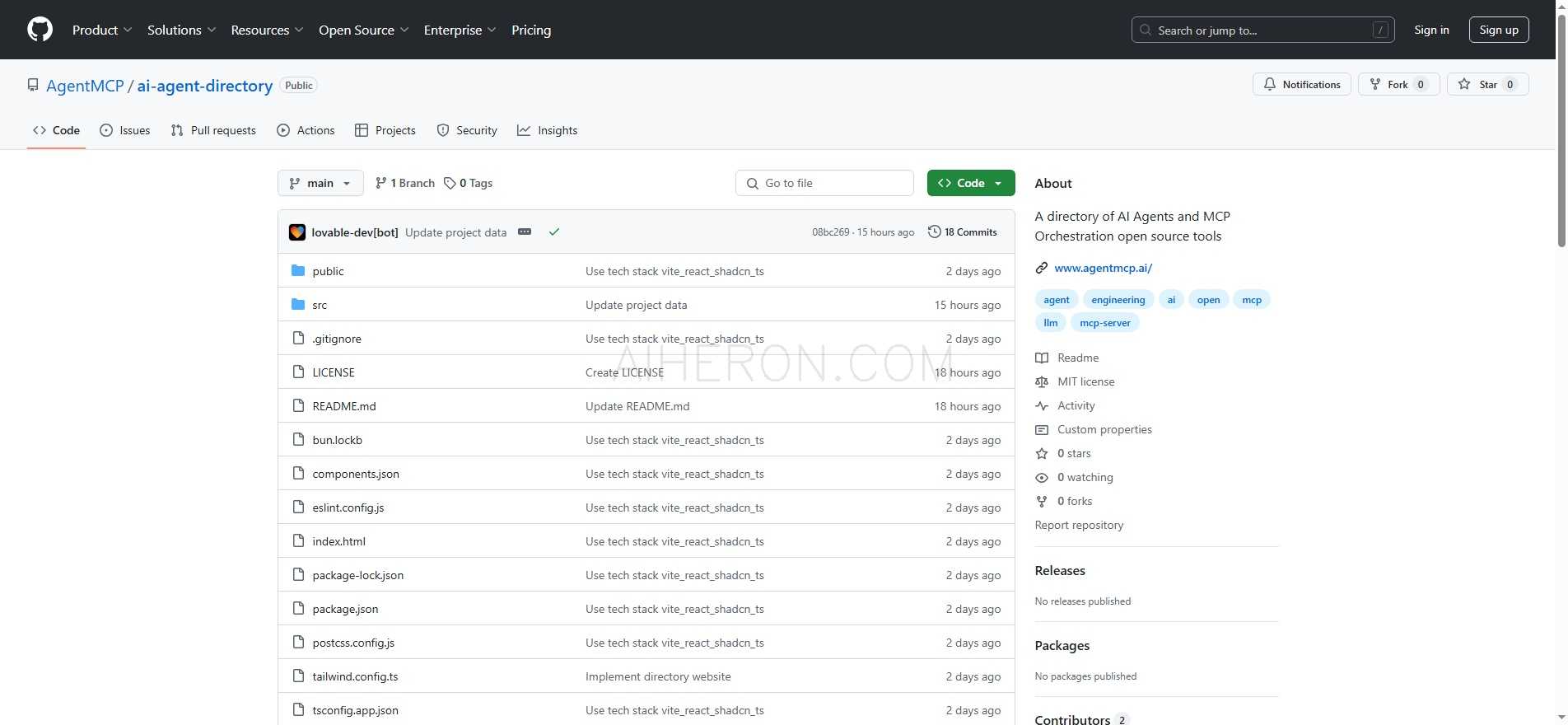This screenshot has width=1568, height=725.
Task: Click the Readme book icon
Action: click(x=1042, y=358)
